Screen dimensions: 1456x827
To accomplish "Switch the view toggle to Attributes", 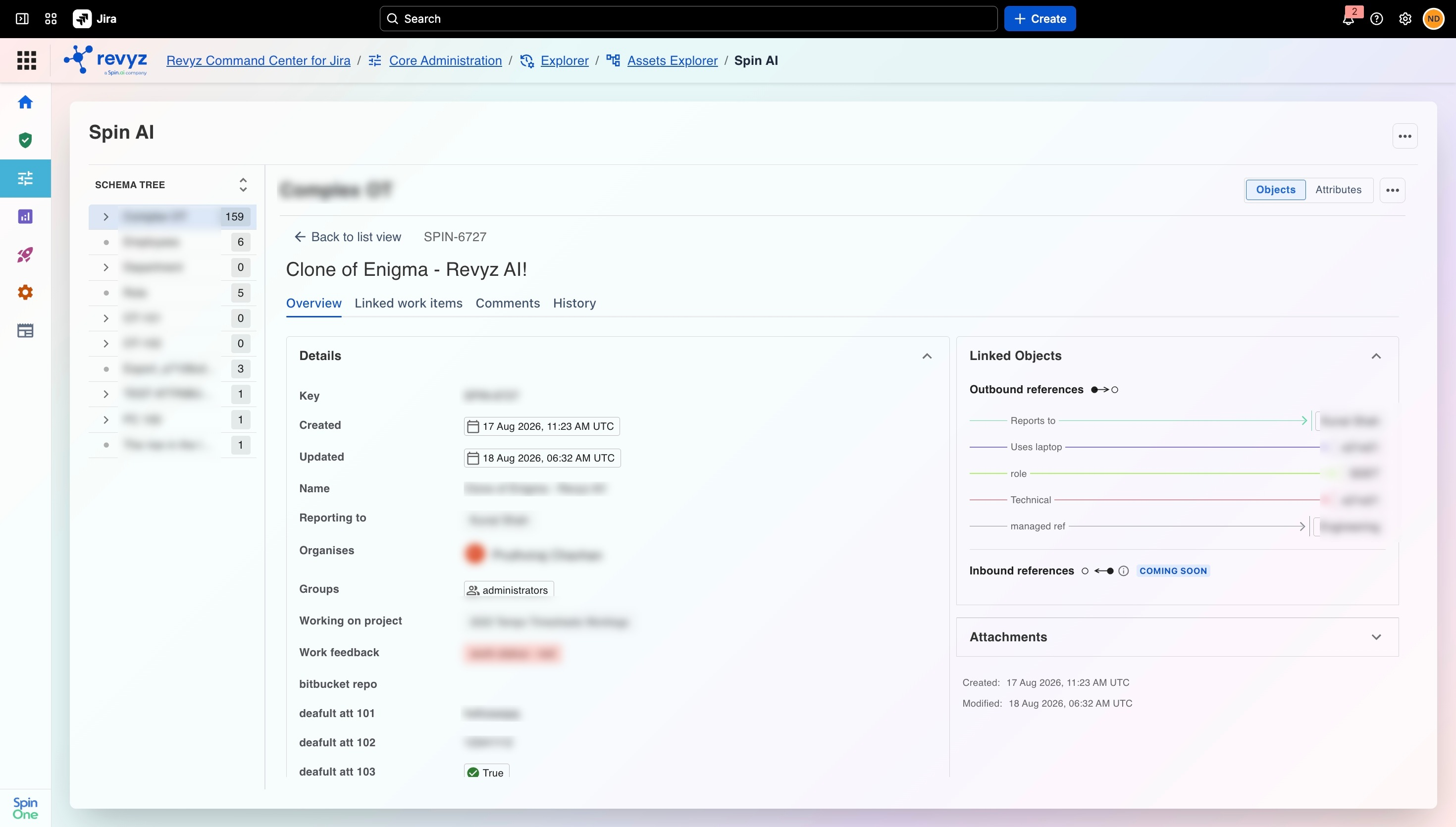I will pyautogui.click(x=1338, y=190).
